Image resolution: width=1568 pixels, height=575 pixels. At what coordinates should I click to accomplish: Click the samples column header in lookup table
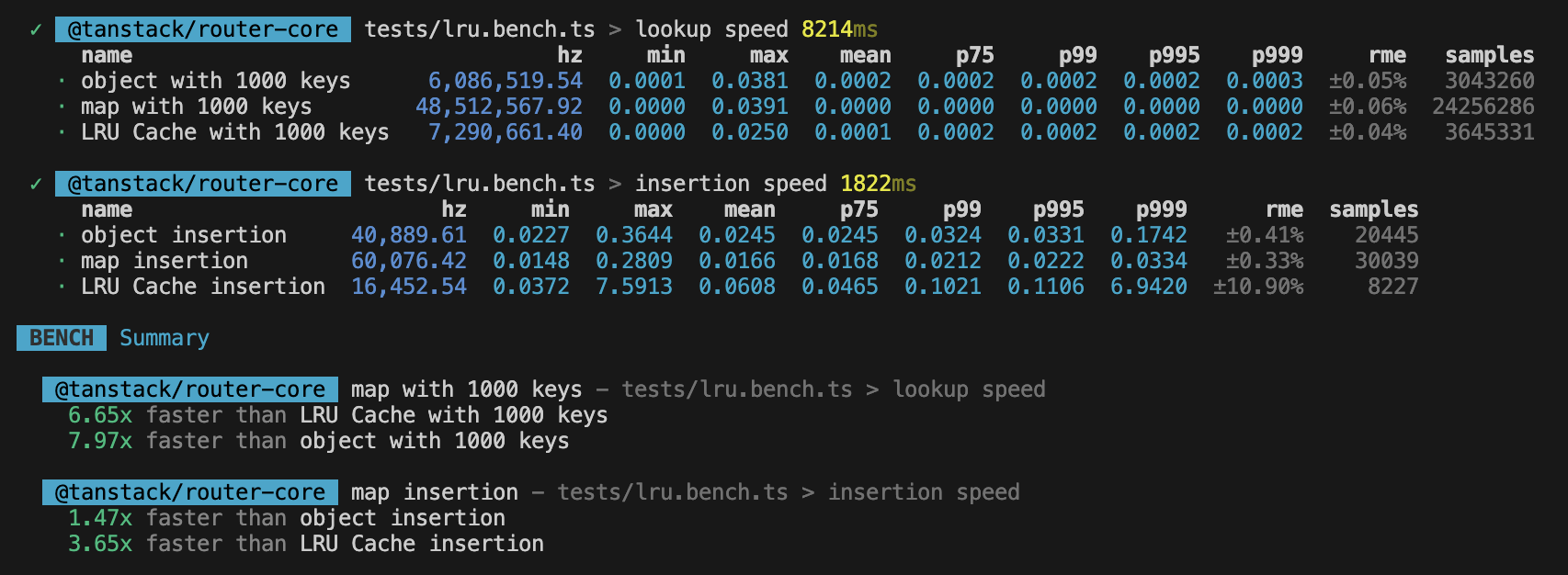[x=1489, y=55]
